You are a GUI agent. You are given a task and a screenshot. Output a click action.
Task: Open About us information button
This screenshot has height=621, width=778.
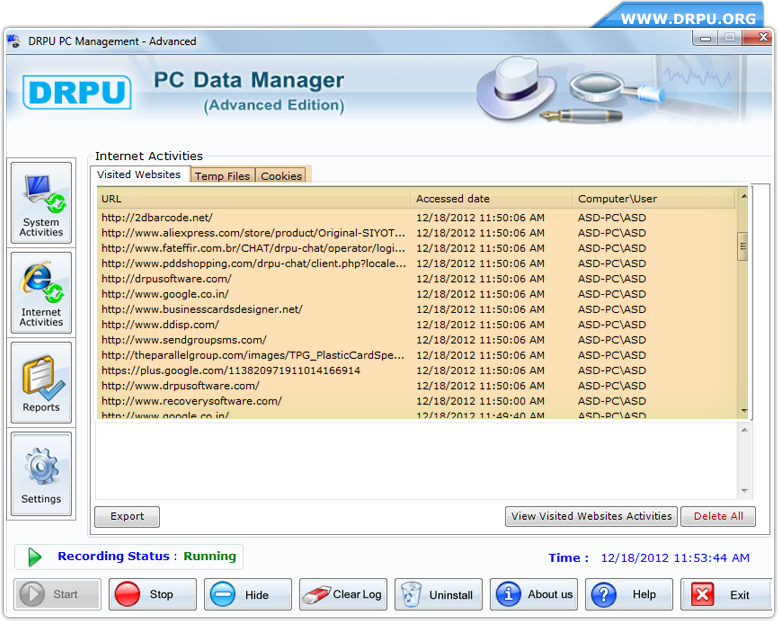pyautogui.click(x=534, y=594)
